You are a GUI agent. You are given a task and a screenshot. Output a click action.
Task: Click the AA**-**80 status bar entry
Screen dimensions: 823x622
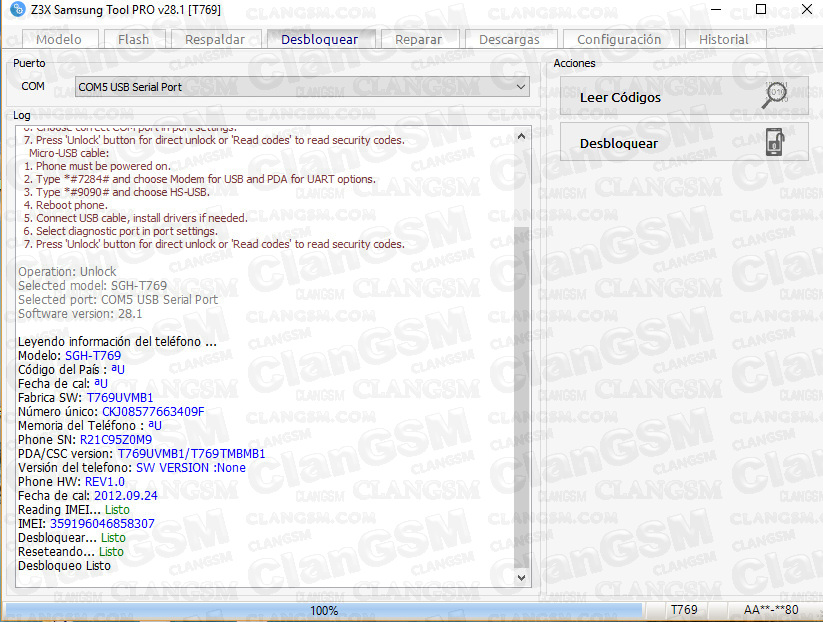[771, 610]
